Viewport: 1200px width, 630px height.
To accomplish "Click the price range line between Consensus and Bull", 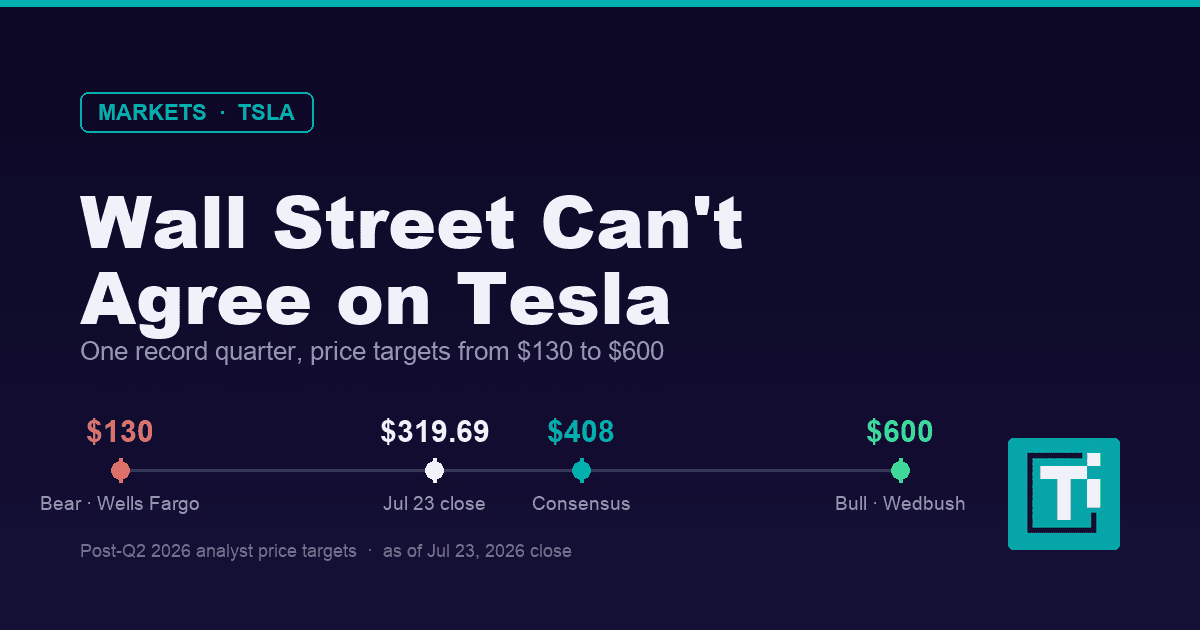I will pyautogui.click(x=740, y=470).
